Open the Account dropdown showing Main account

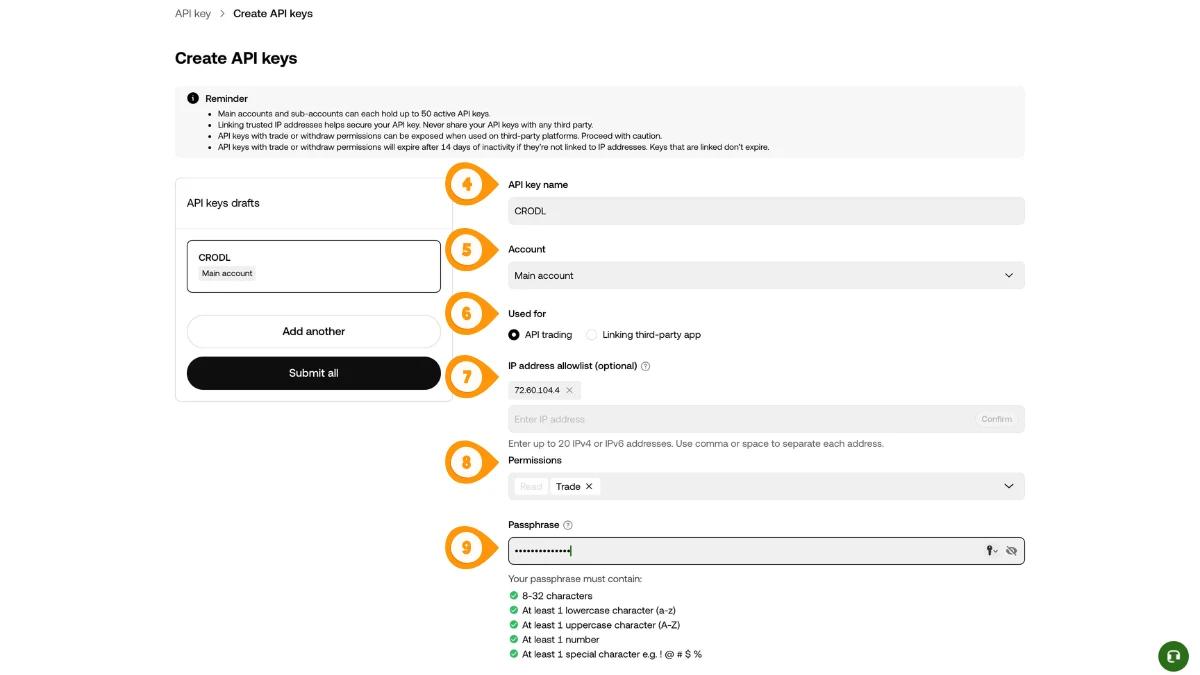click(x=766, y=275)
